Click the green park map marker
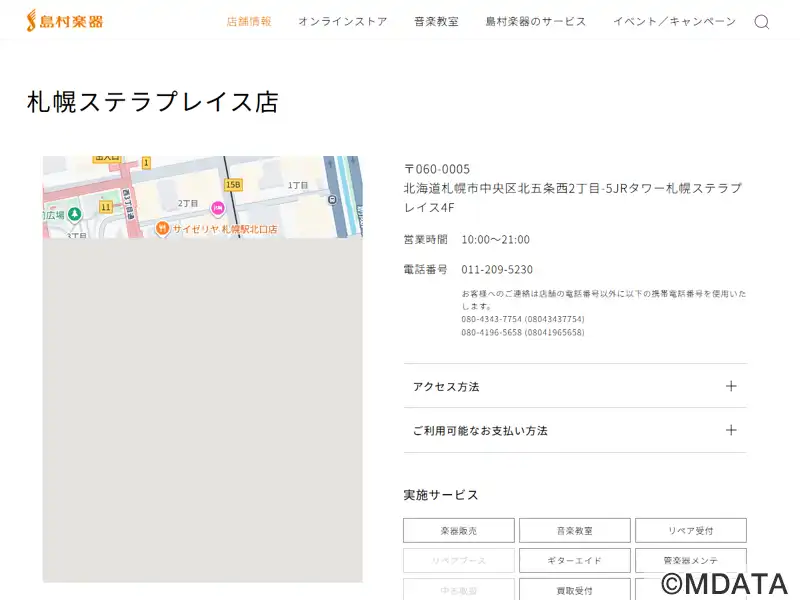The image size is (800, 600). click(x=74, y=214)
